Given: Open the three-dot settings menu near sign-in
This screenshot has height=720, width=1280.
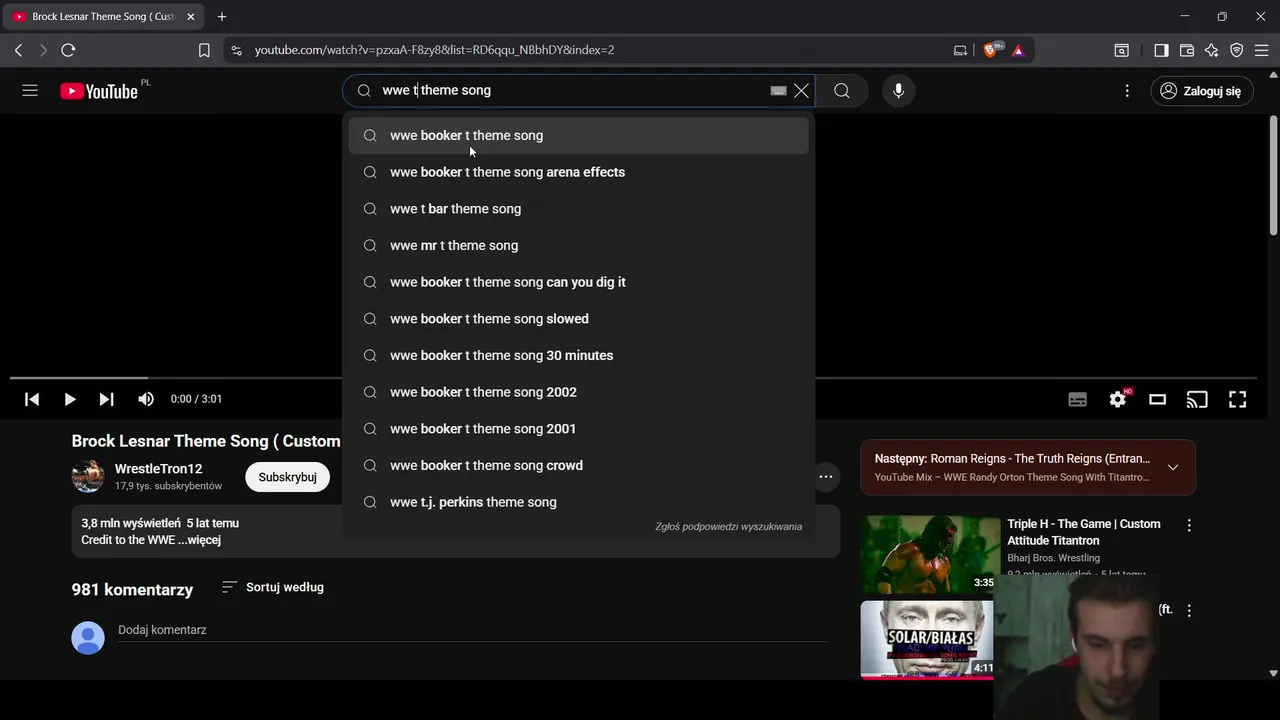Looking at the screenshot, I should 1127,90.
